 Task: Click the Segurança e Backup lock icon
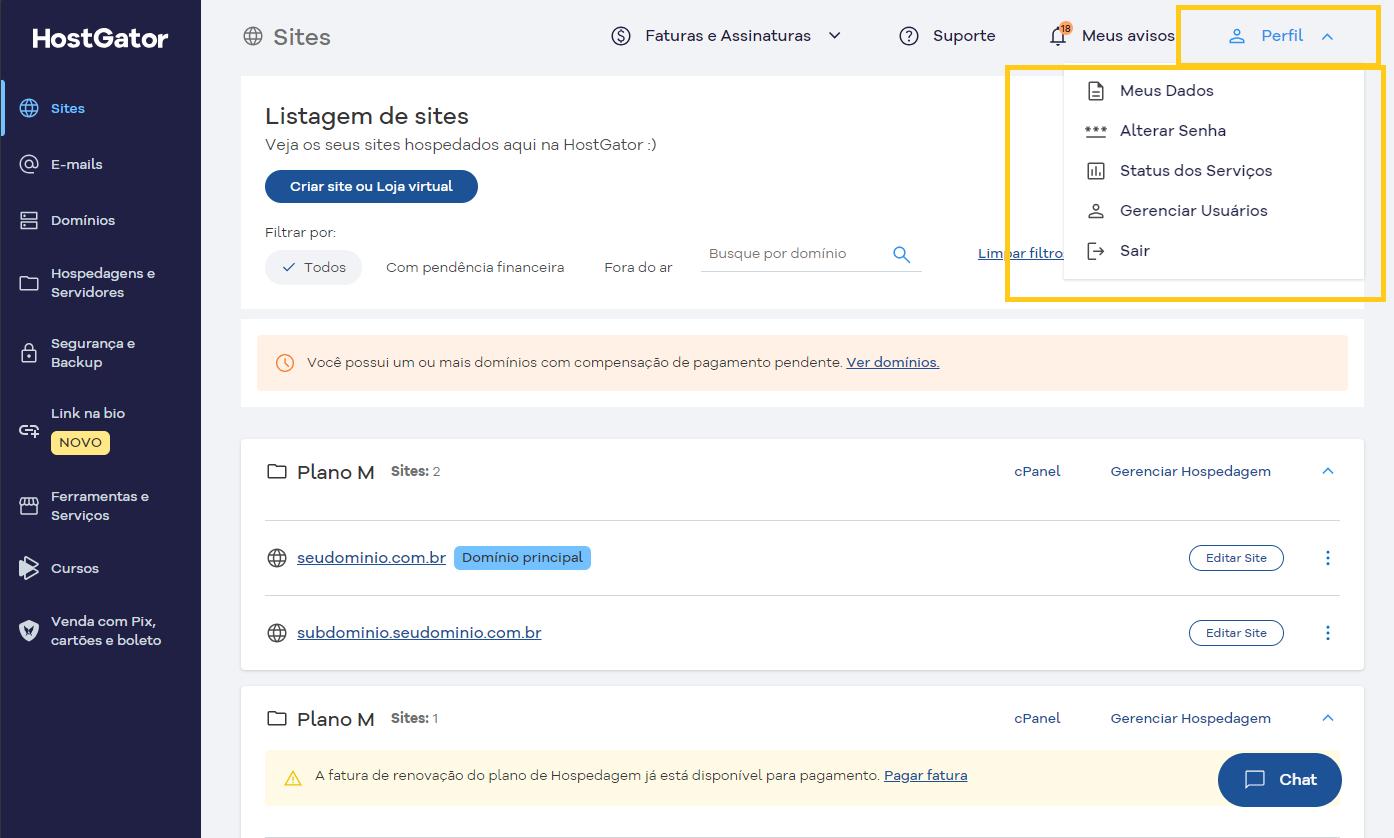[29, 352]
